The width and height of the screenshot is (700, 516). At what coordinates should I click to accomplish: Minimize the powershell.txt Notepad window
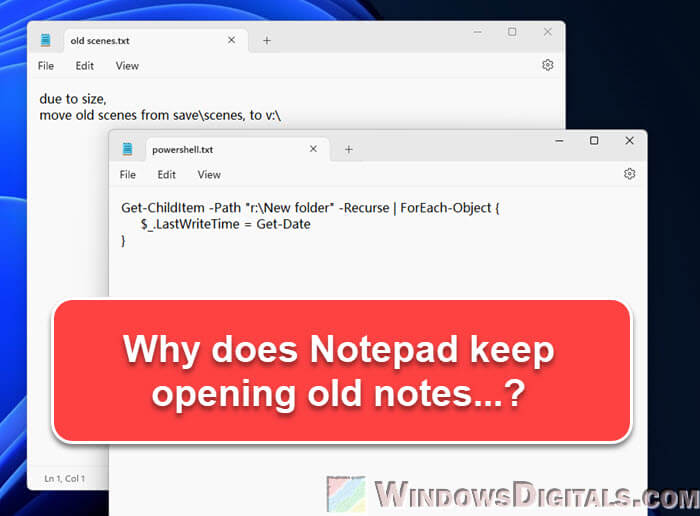point(559,141)
